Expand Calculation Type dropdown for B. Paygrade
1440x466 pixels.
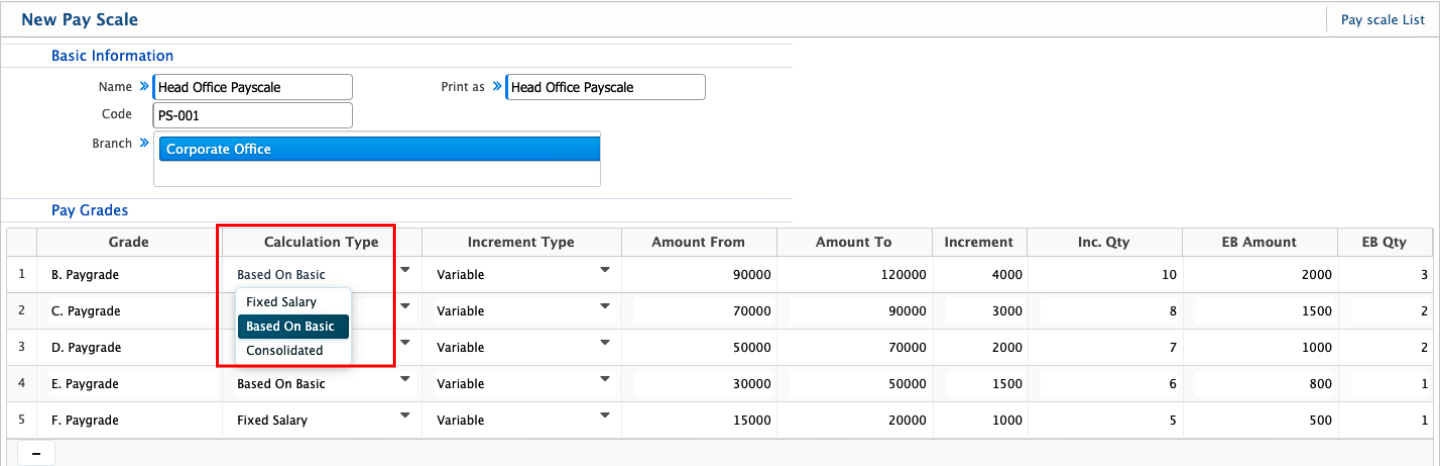pos(405,271)
